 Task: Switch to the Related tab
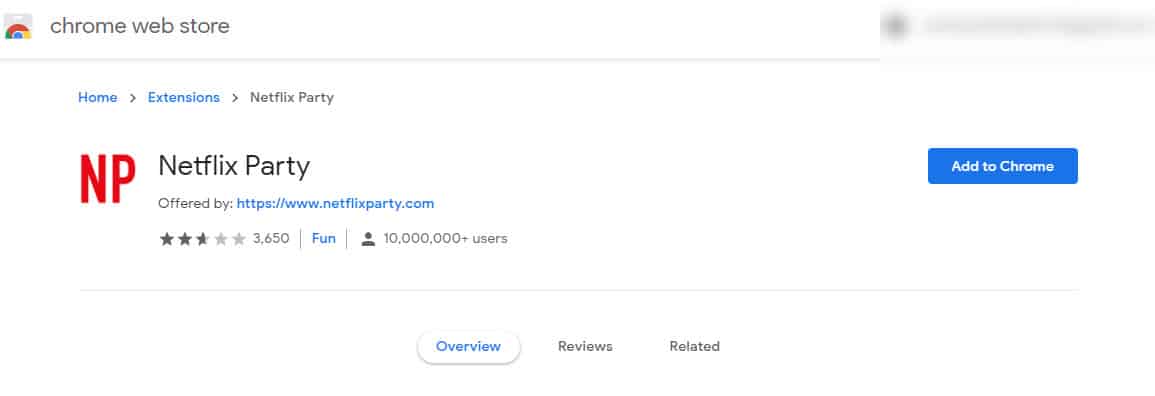coord(695,346)
